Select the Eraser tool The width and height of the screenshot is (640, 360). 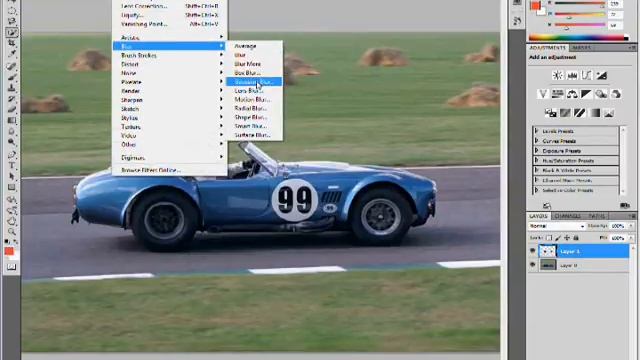coord(12,109)
